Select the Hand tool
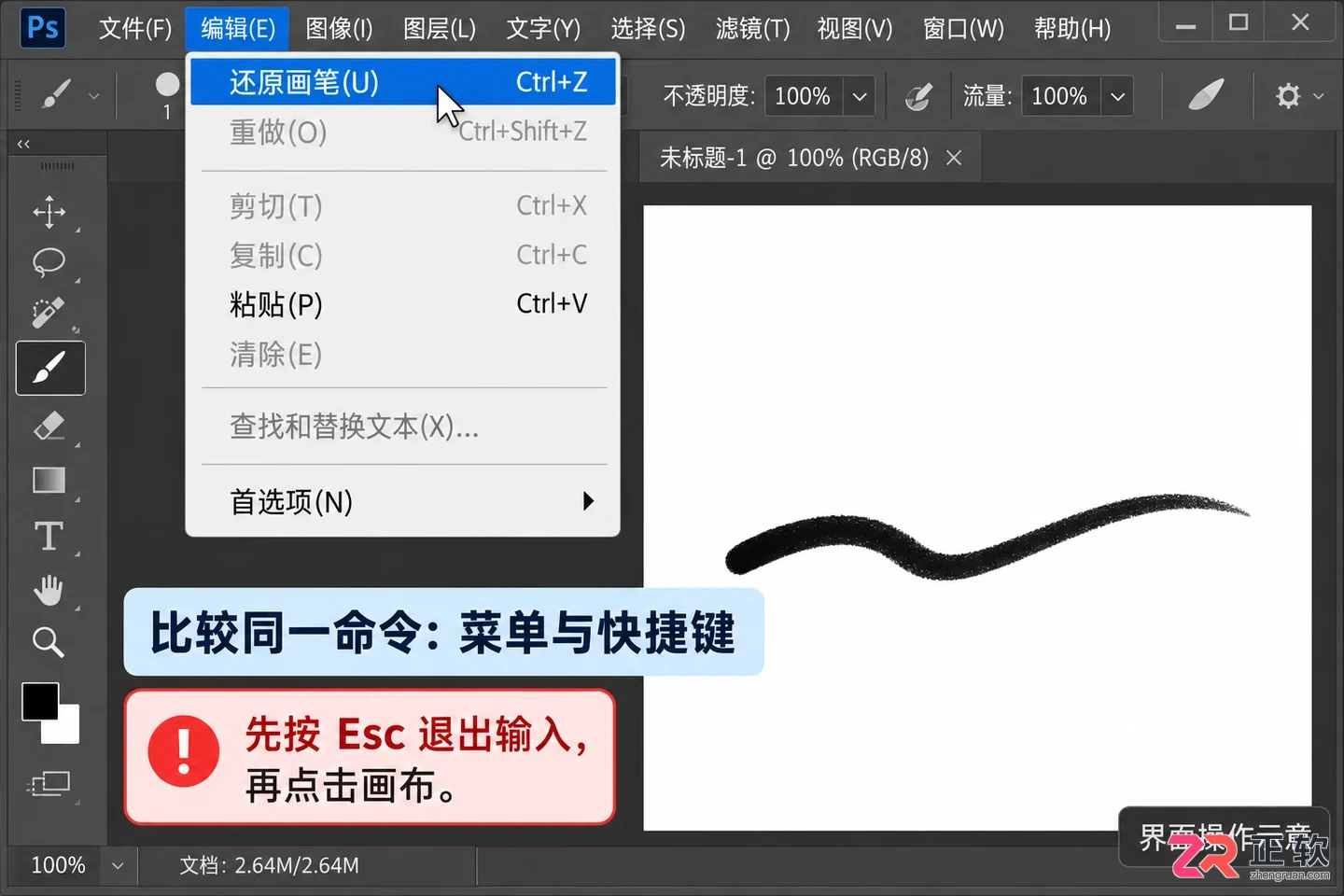This screenshot has width=1344, height=896. [49, 590]
